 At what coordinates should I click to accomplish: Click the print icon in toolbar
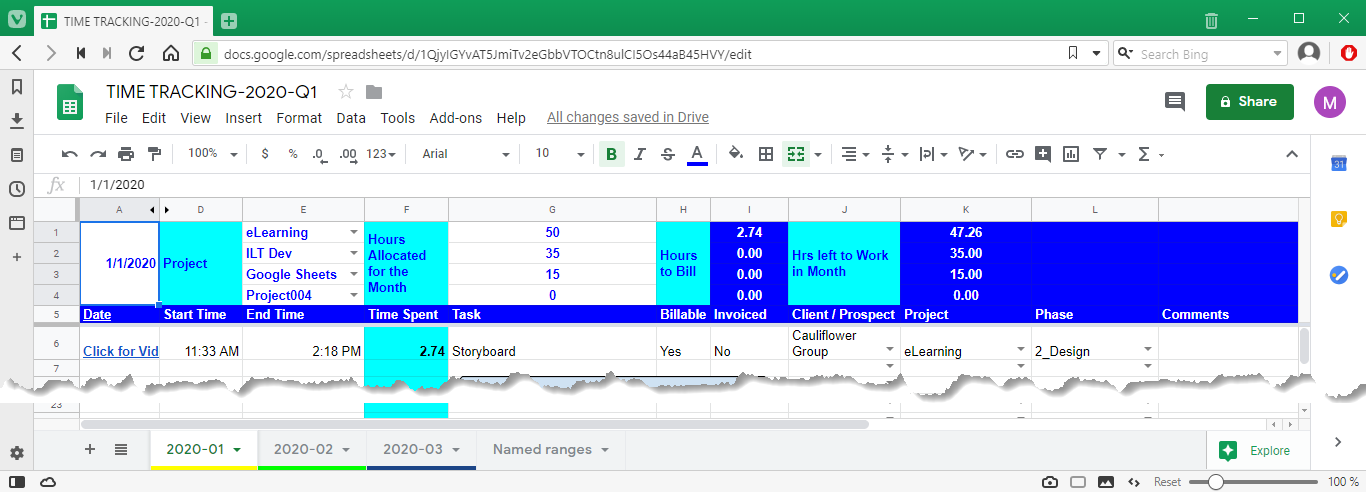tap(126, 154)
